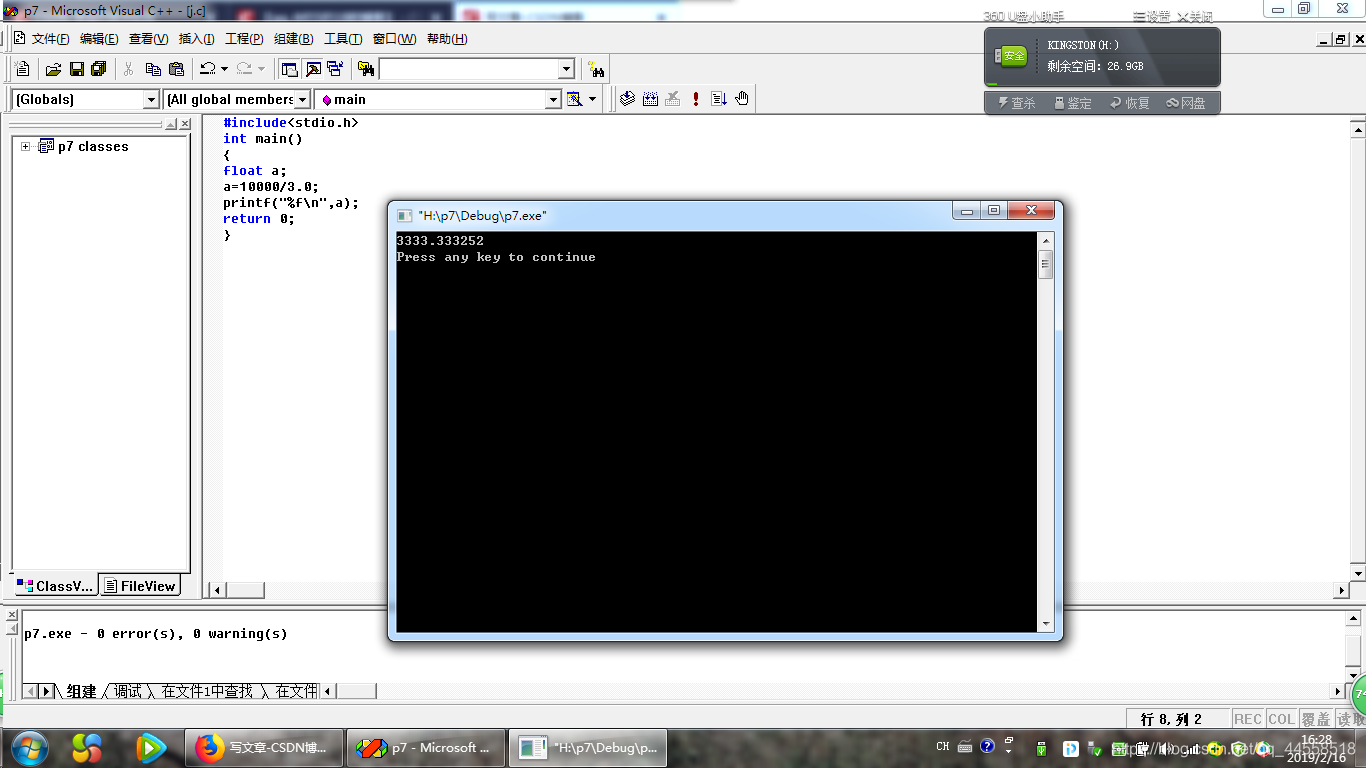Select the 在文件1中查找 output tab
The width and height of the screenshot is (1366, 768).
207,691
